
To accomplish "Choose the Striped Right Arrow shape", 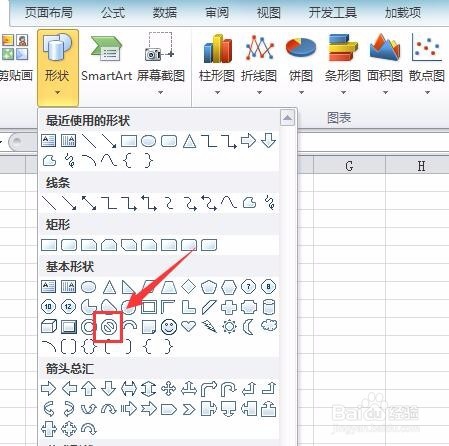I will coord(129,409).
